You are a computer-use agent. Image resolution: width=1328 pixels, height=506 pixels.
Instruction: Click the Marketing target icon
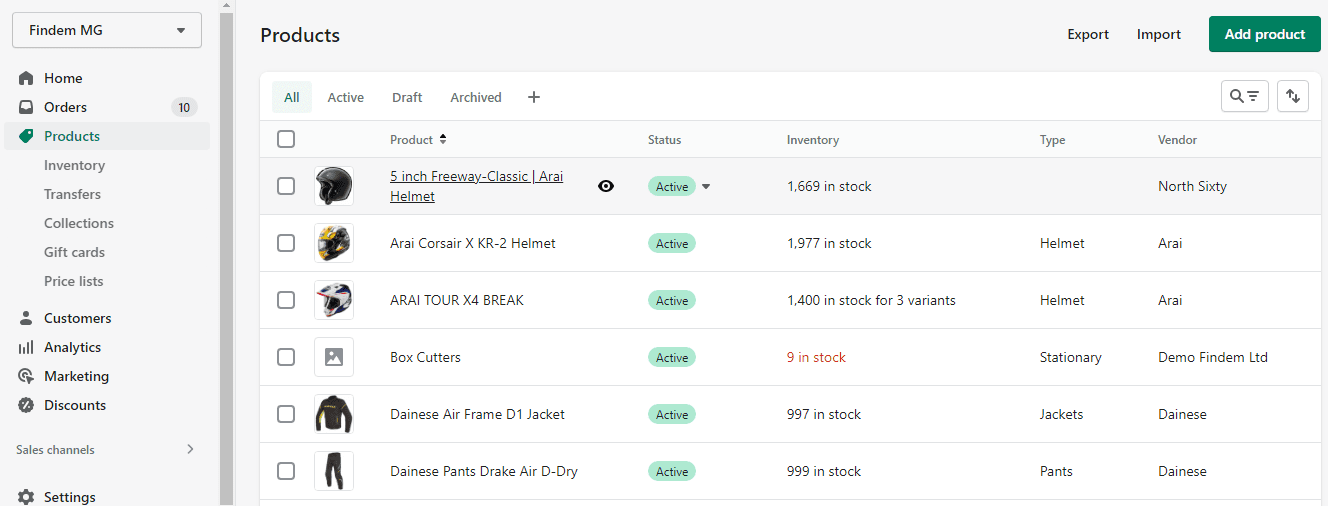pyautogui.click(x=27, y=376)
